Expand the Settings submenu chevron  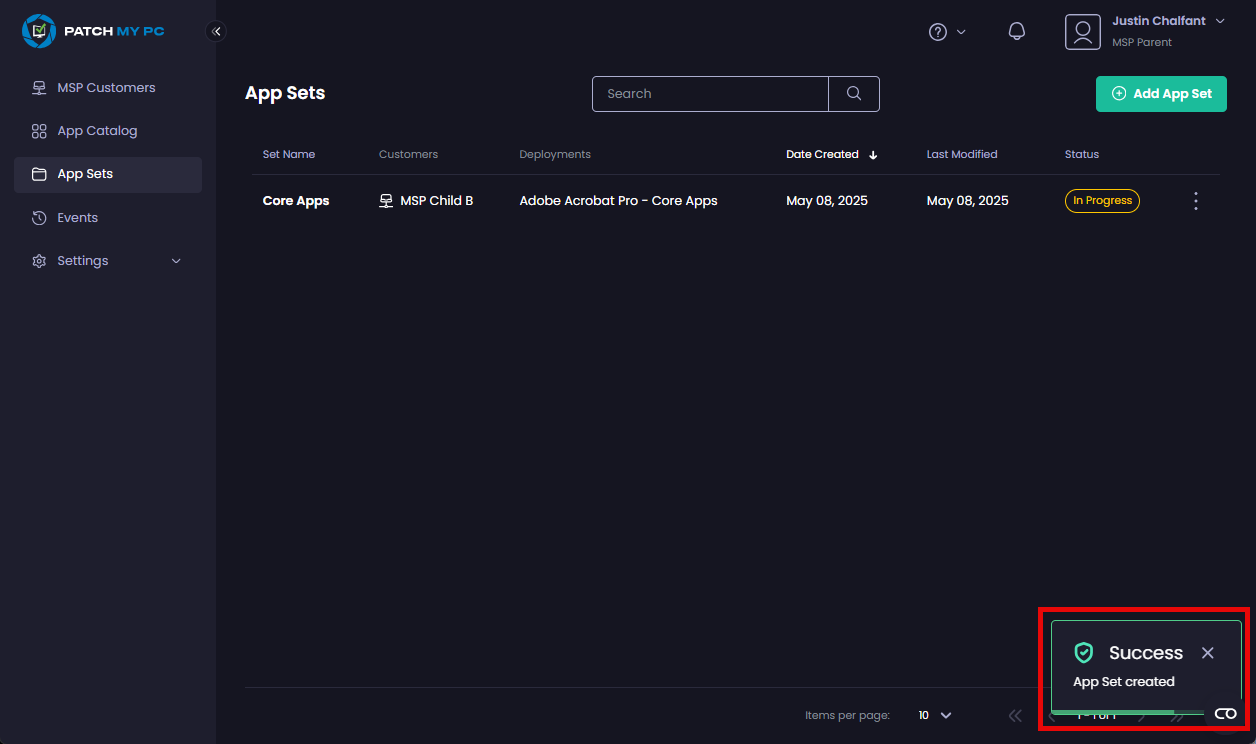(x=176, y=260)
